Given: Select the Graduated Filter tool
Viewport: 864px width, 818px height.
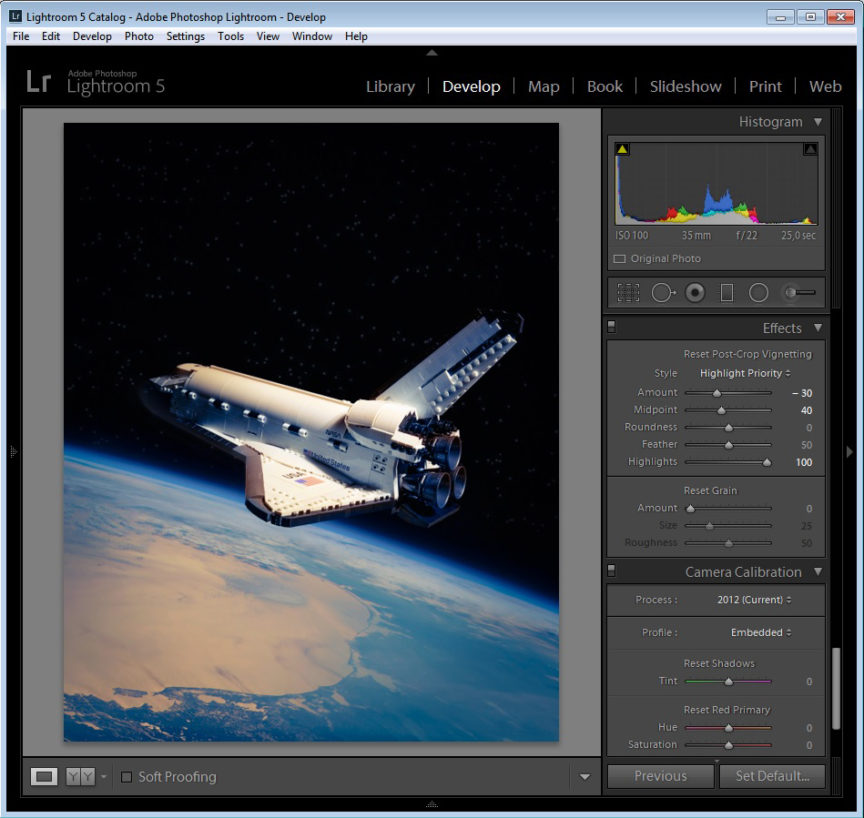Looking at the screenshot, I should 727,293.
